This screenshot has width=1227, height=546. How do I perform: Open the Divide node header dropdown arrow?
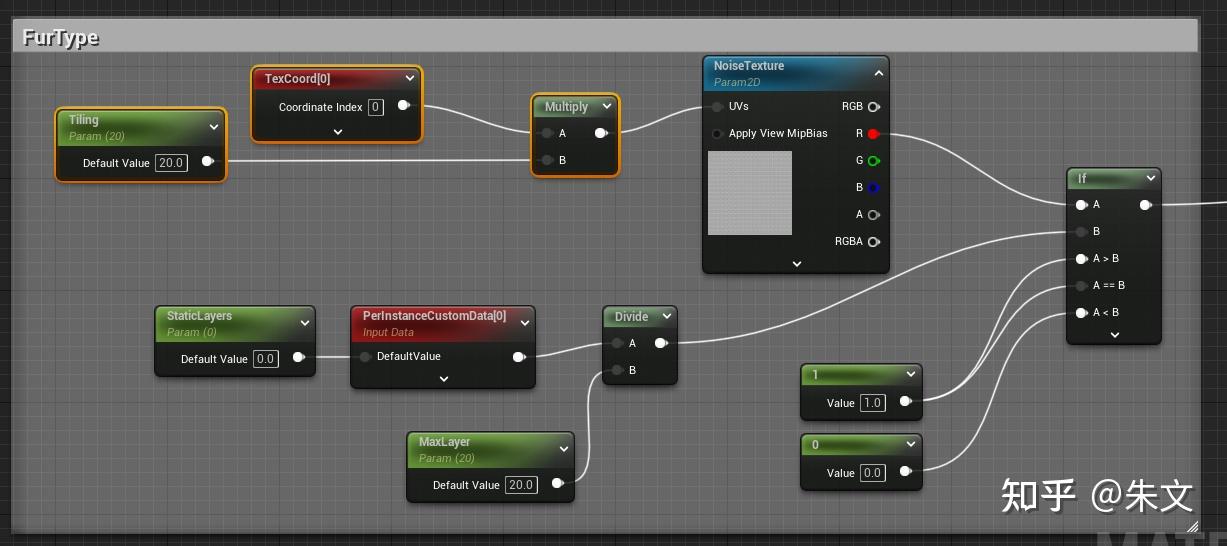pos(666,316)
